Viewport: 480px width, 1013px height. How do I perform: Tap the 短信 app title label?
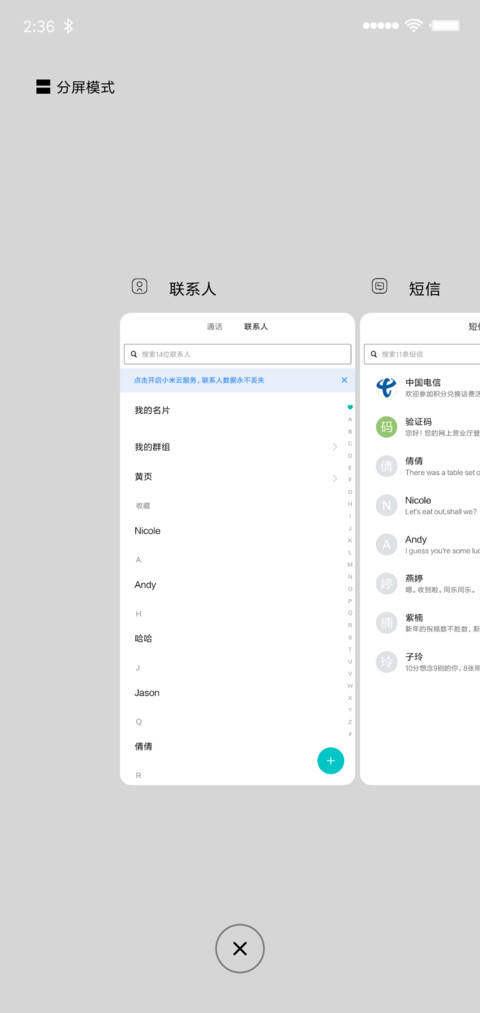(x=424, y=289)
